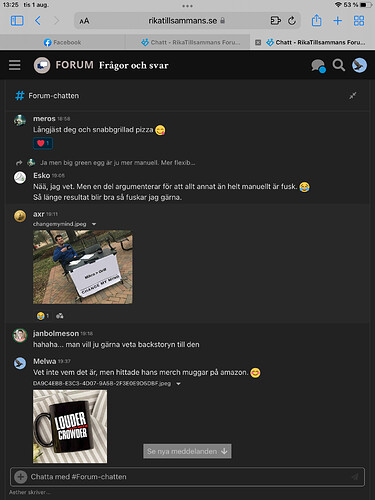The image size is (375, 500).
Task: Open the quoted reply about big green egg
Action: click(118, 163)
